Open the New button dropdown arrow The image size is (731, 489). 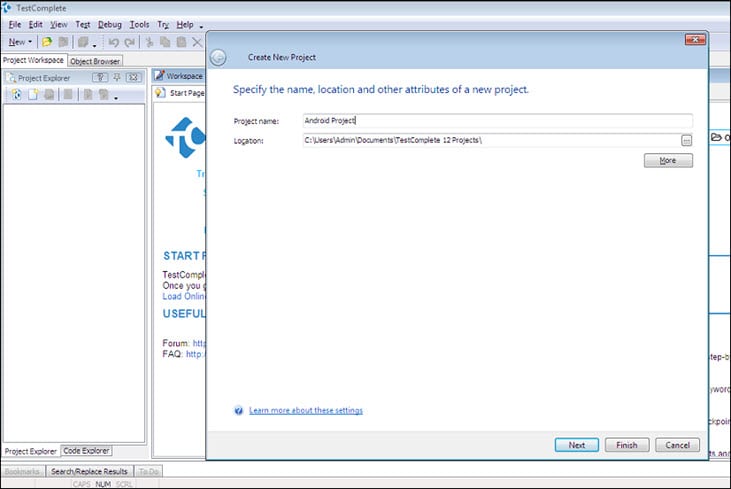[x=31, y=42]
